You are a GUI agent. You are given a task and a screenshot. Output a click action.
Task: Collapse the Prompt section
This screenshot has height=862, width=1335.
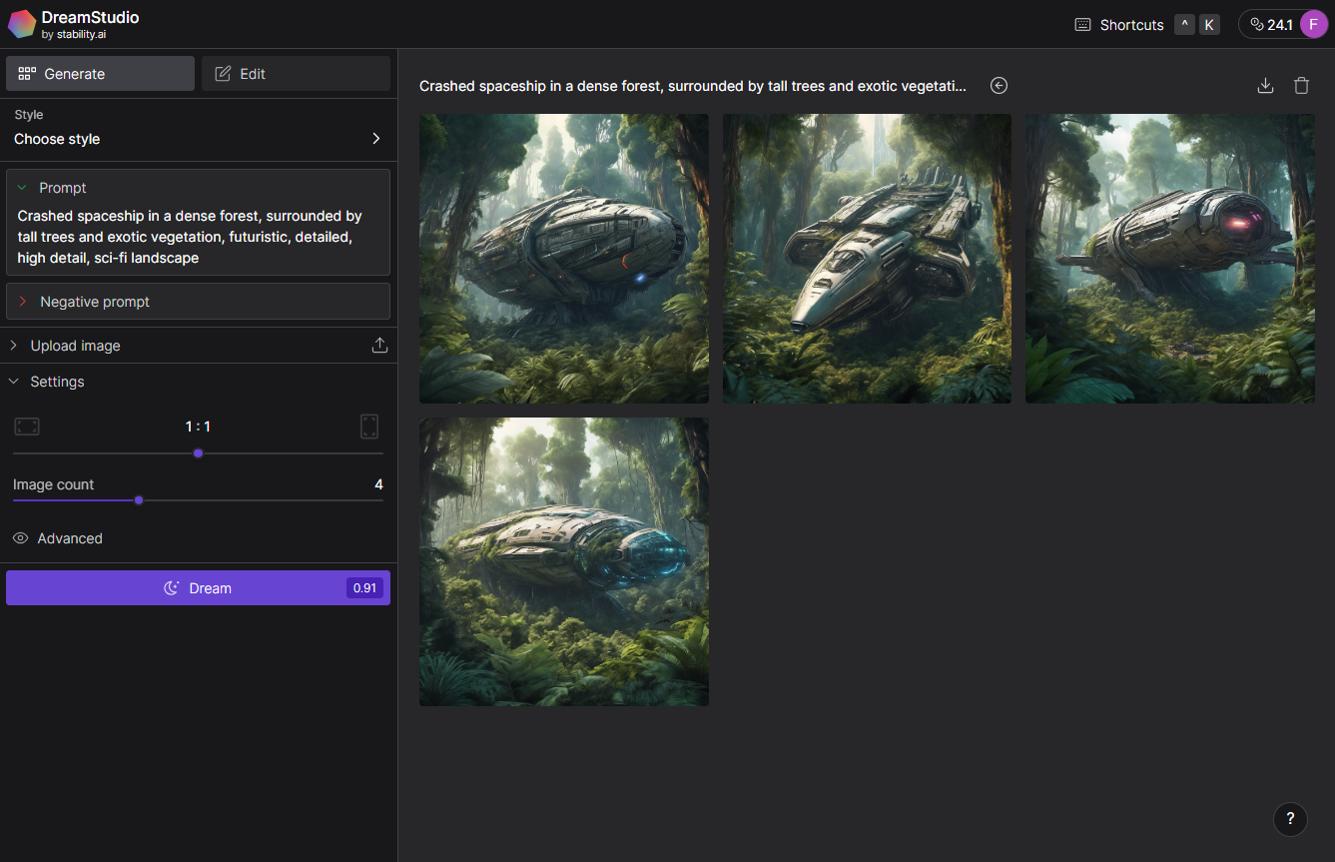tap(24, 187)
